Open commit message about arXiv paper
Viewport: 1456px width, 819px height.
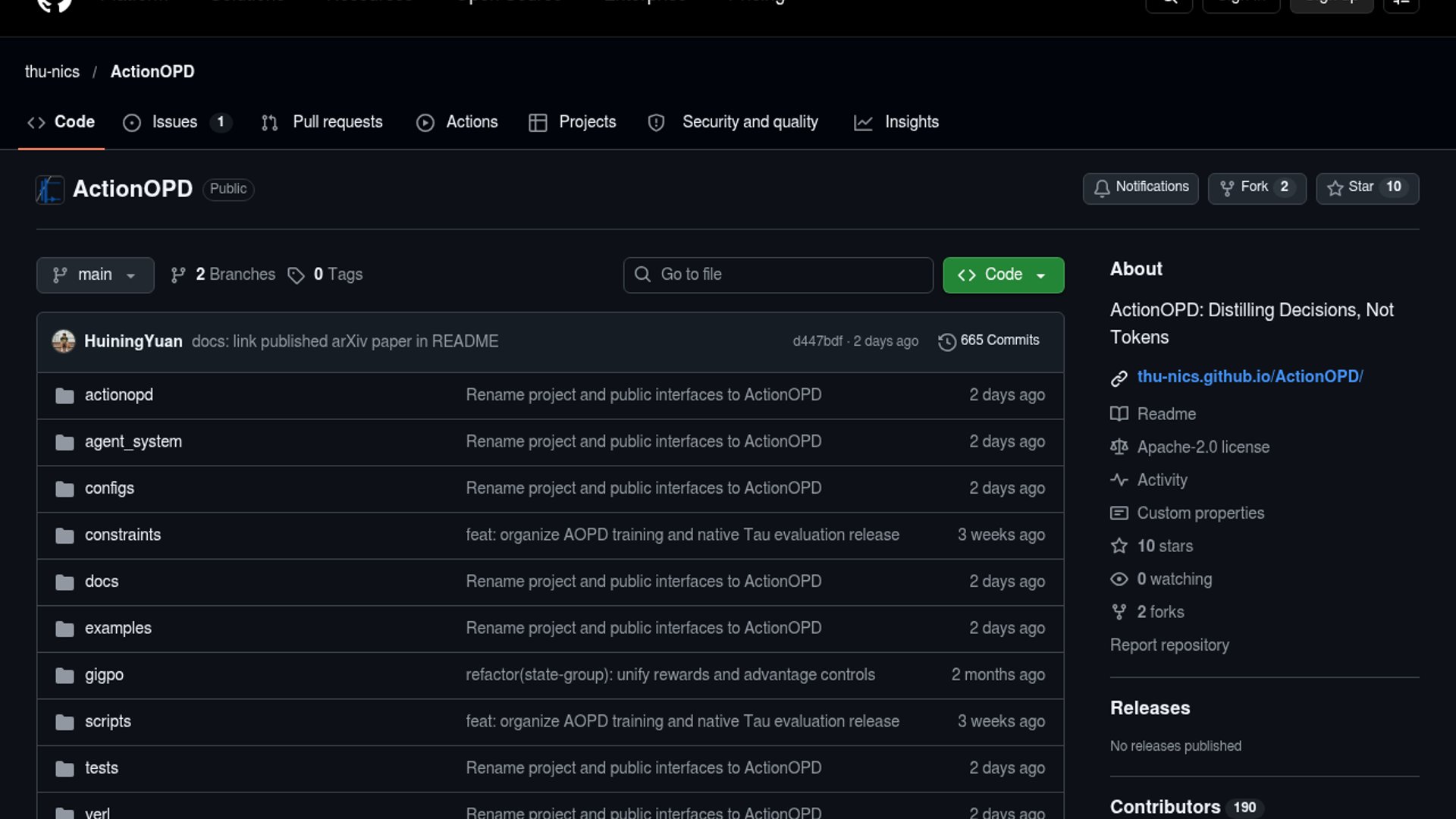coord(345,341)
